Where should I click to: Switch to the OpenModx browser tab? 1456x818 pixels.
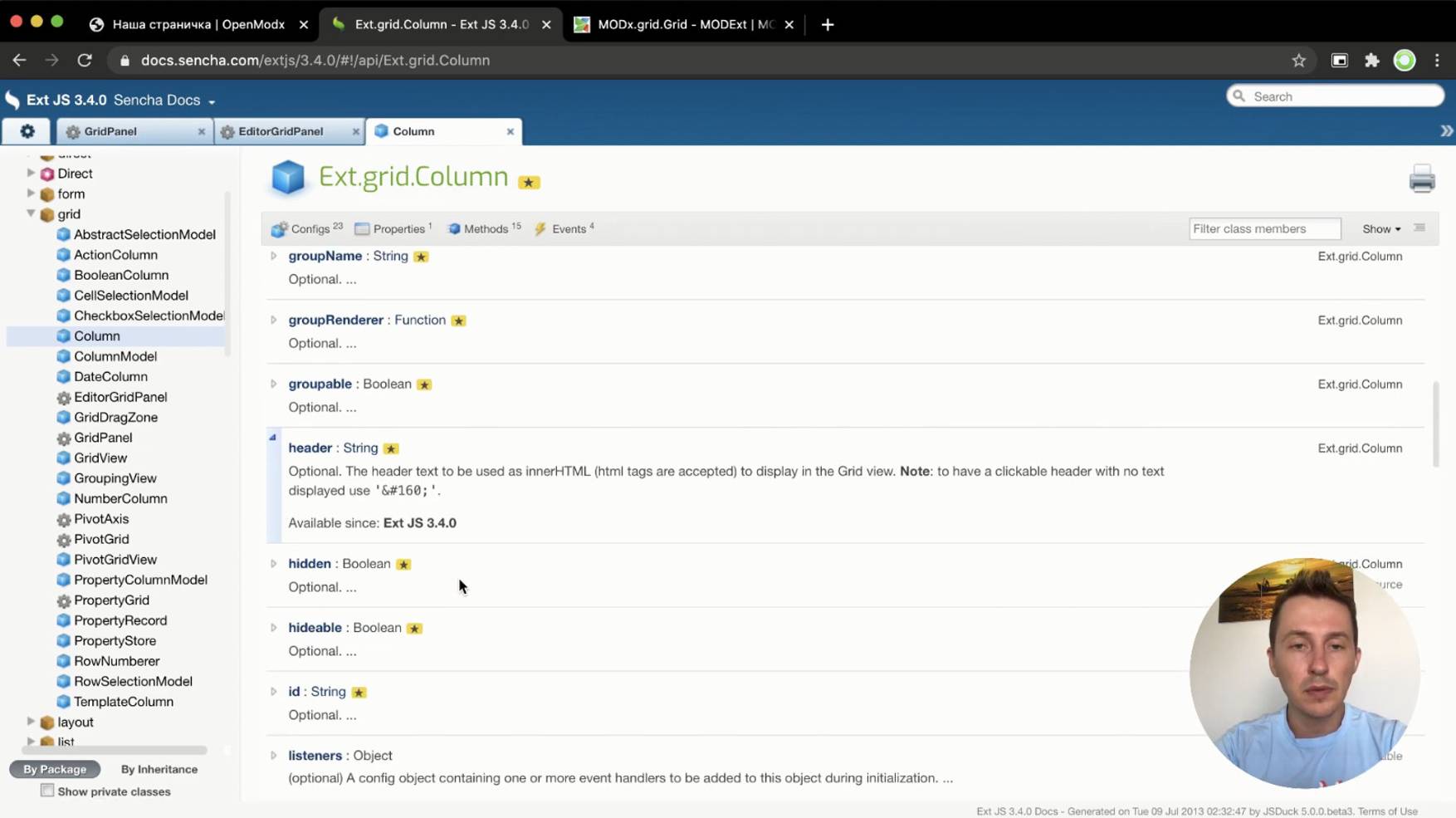[x=198, y=25]
